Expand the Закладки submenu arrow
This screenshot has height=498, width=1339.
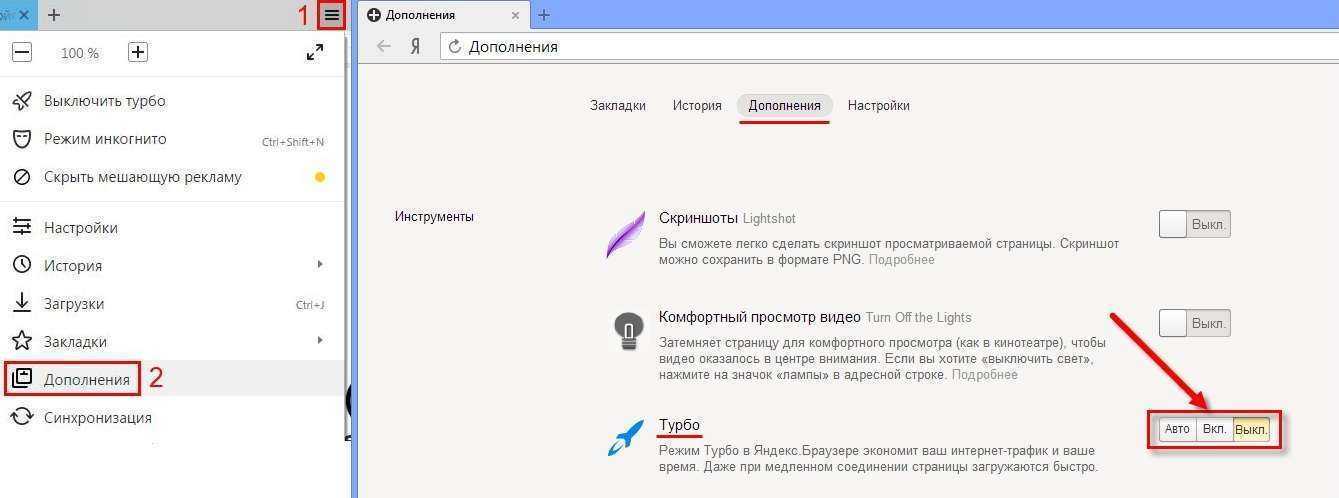tap(320, 341)
